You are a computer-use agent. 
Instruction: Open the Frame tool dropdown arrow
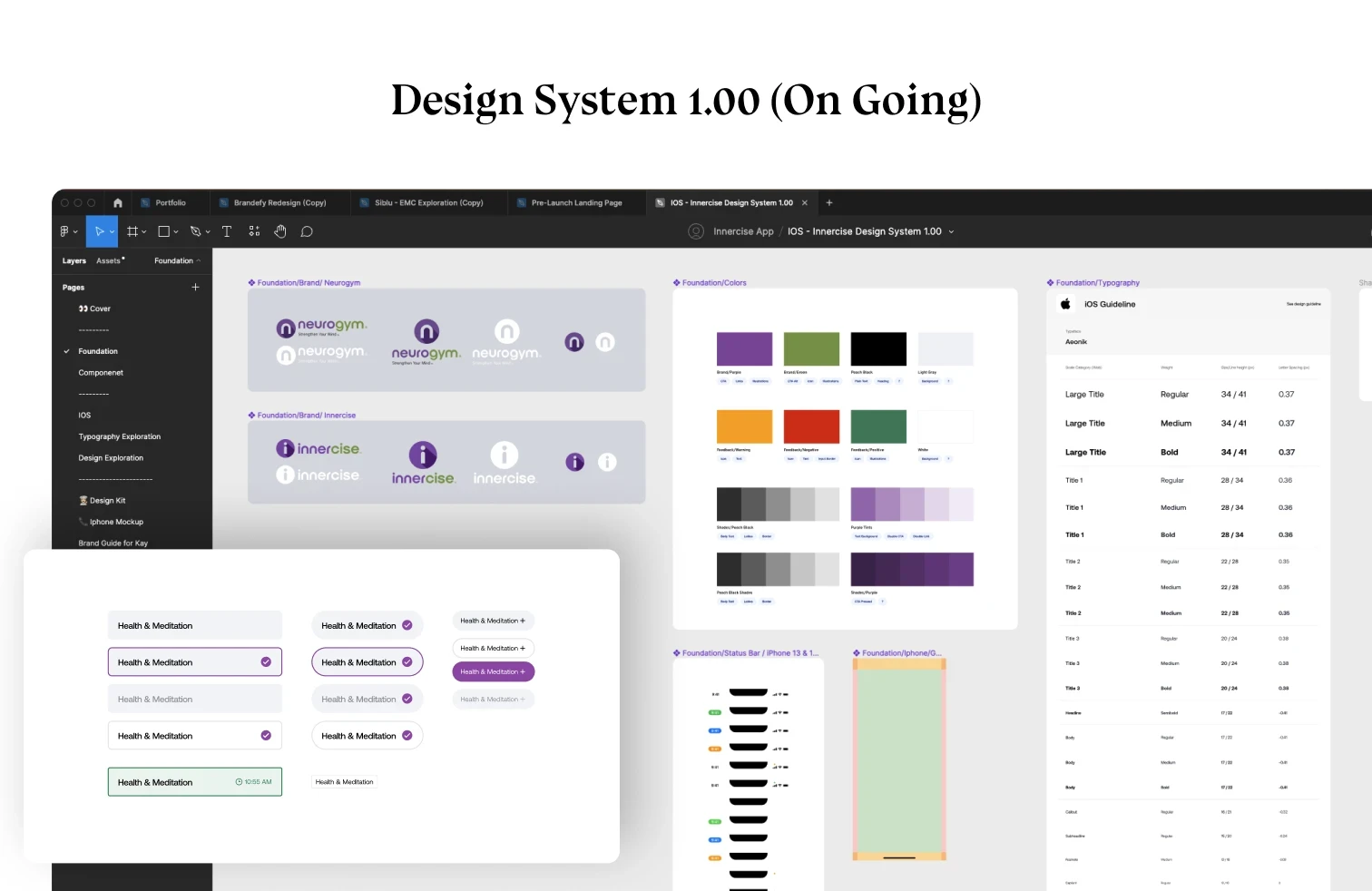tap(144, 232)
